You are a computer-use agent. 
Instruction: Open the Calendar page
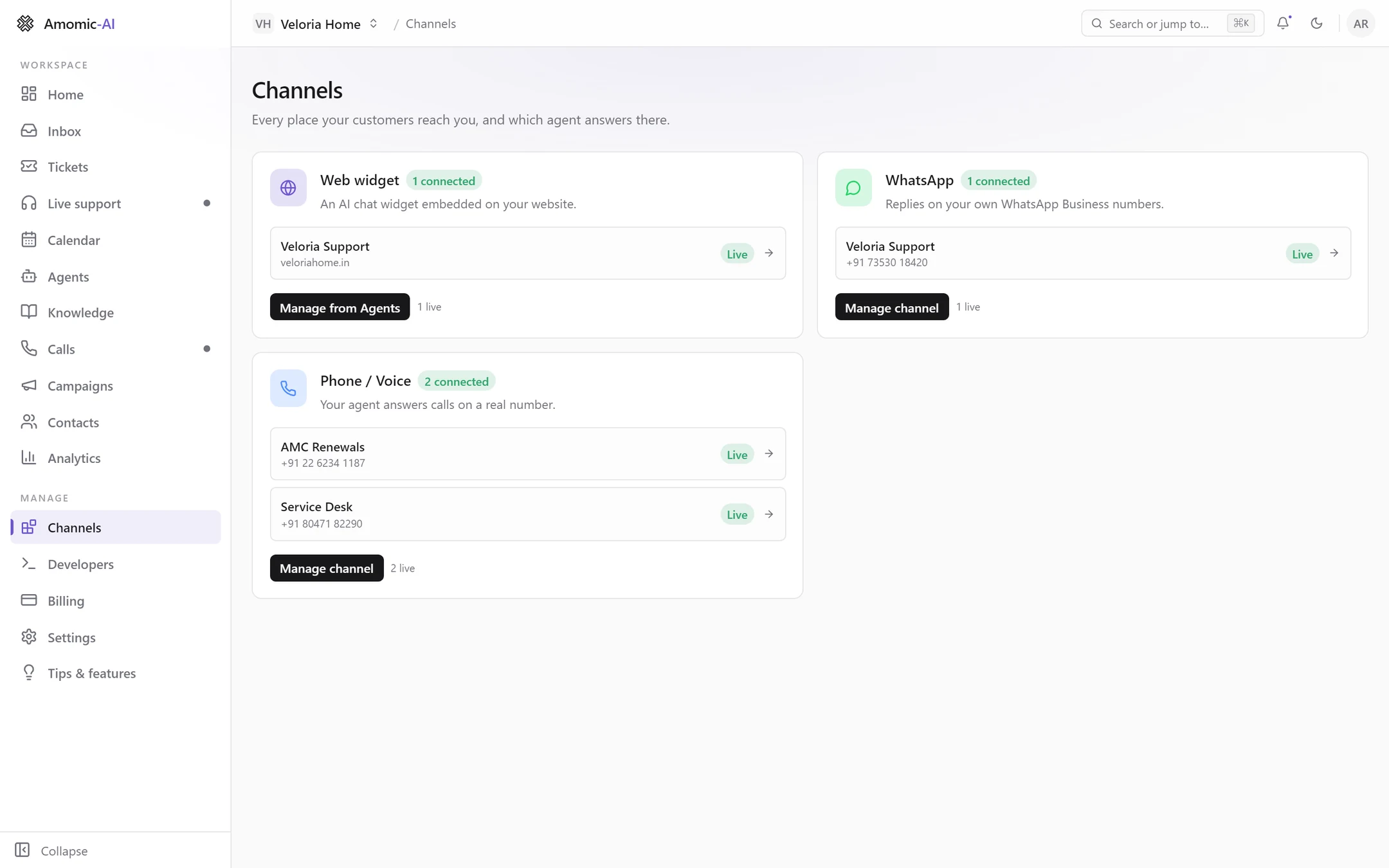tap(116, 240)
